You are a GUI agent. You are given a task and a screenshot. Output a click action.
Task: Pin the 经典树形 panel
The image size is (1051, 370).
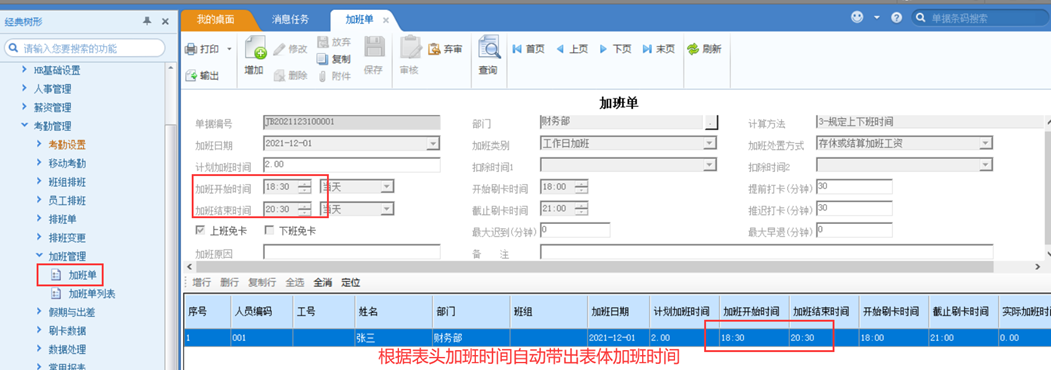pyautogui.click(x=147, y=21)
